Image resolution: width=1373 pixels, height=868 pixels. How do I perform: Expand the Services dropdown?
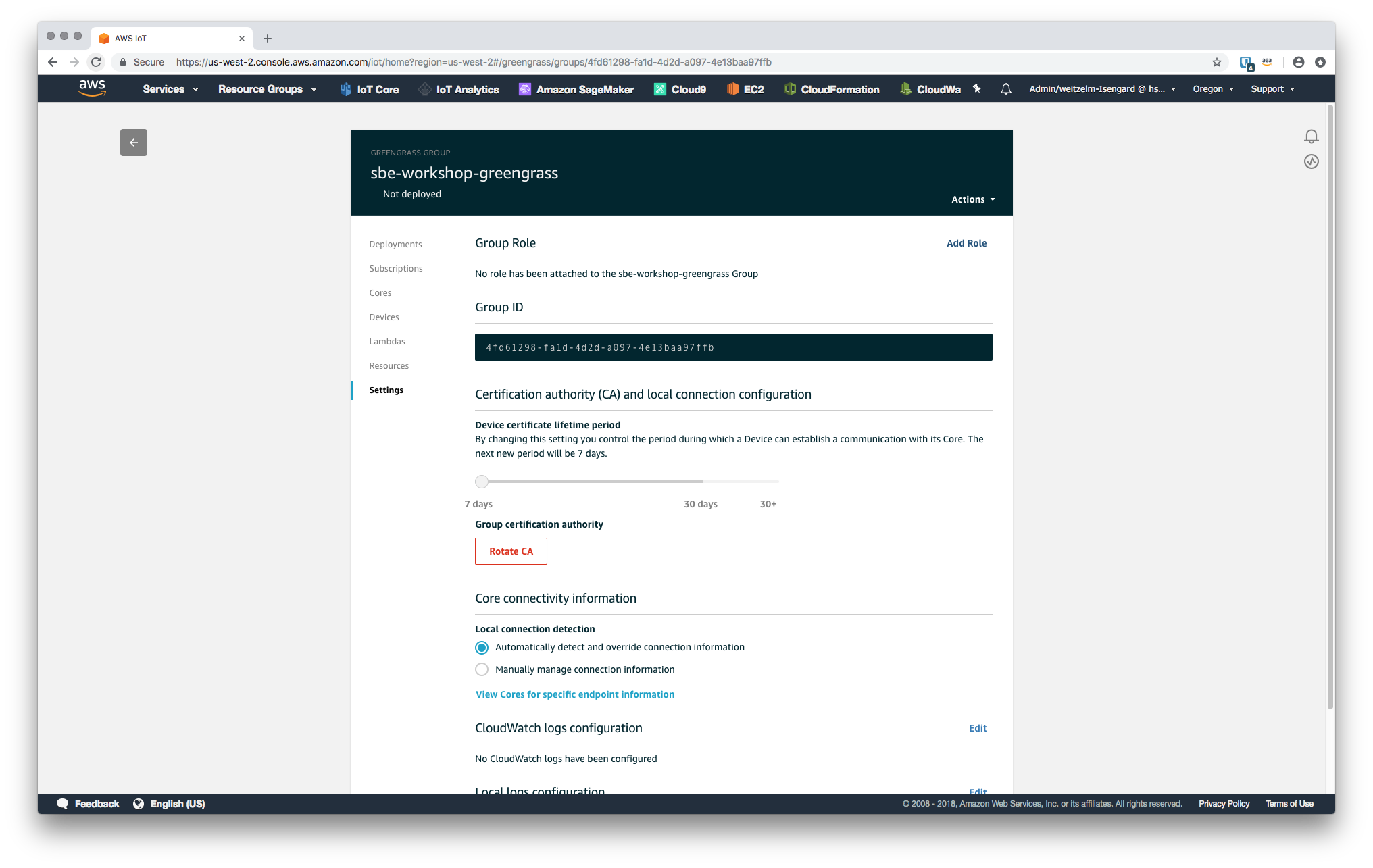pos(170,89)
